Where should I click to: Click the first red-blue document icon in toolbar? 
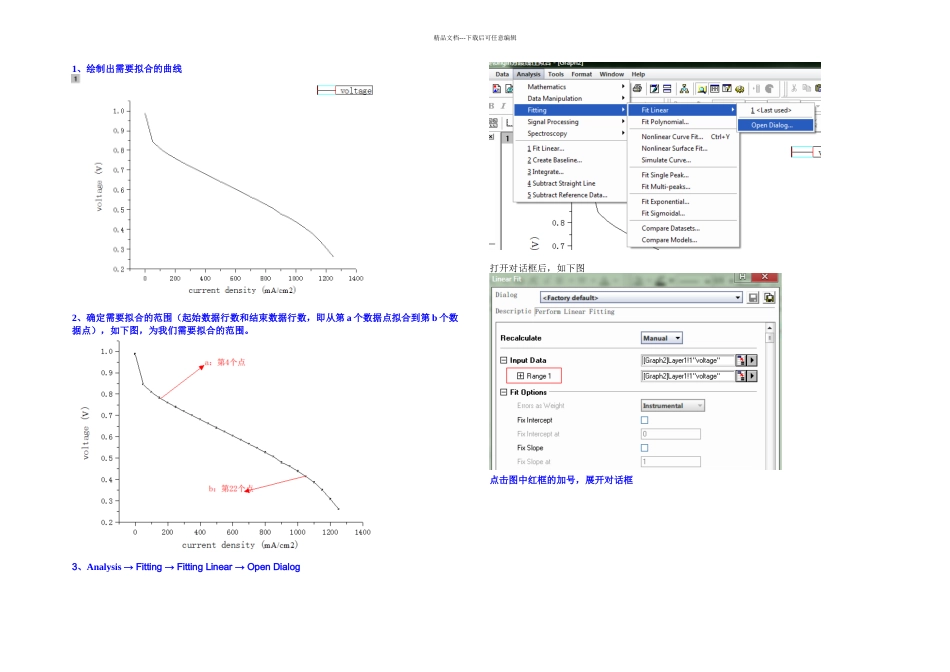coord(497,88)
